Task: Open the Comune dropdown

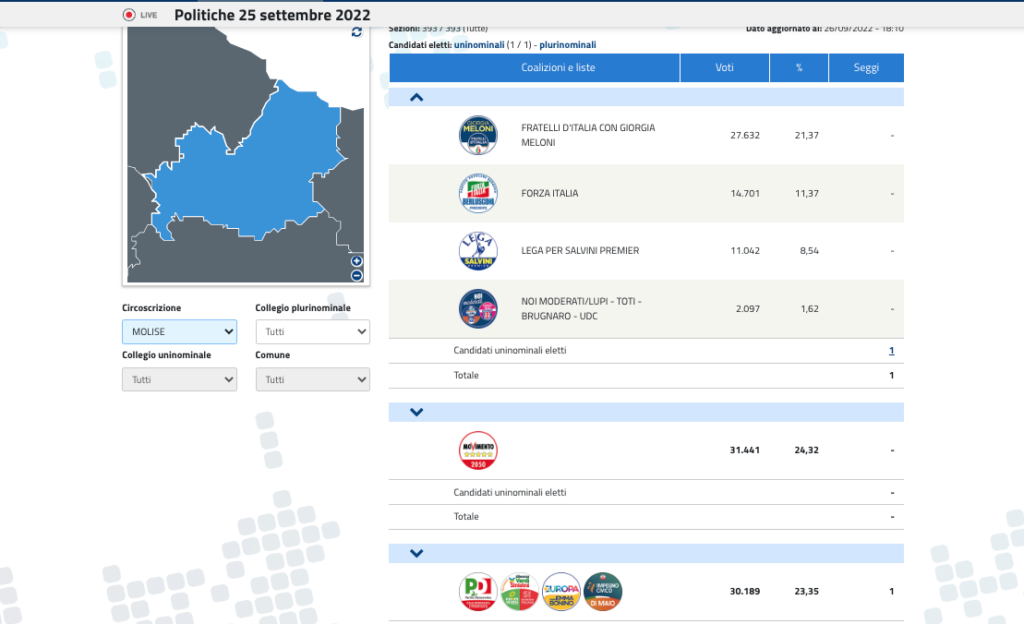Action: pyautogui.click(x=313, y=379)
